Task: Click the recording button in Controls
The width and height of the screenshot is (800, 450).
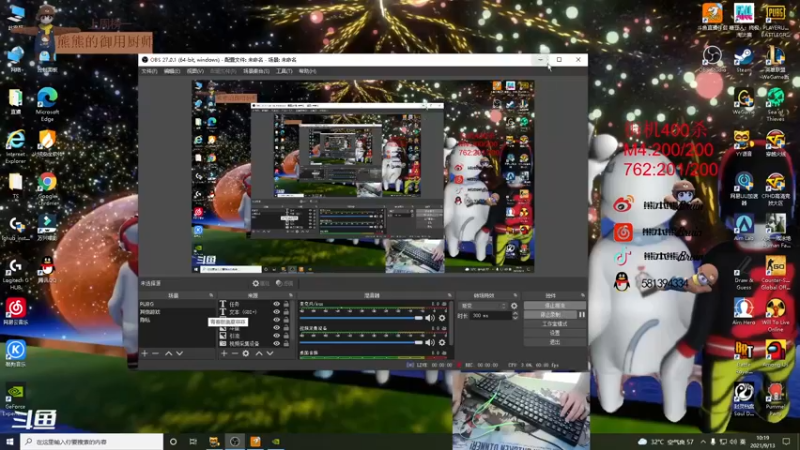Action: coord(550,315)
